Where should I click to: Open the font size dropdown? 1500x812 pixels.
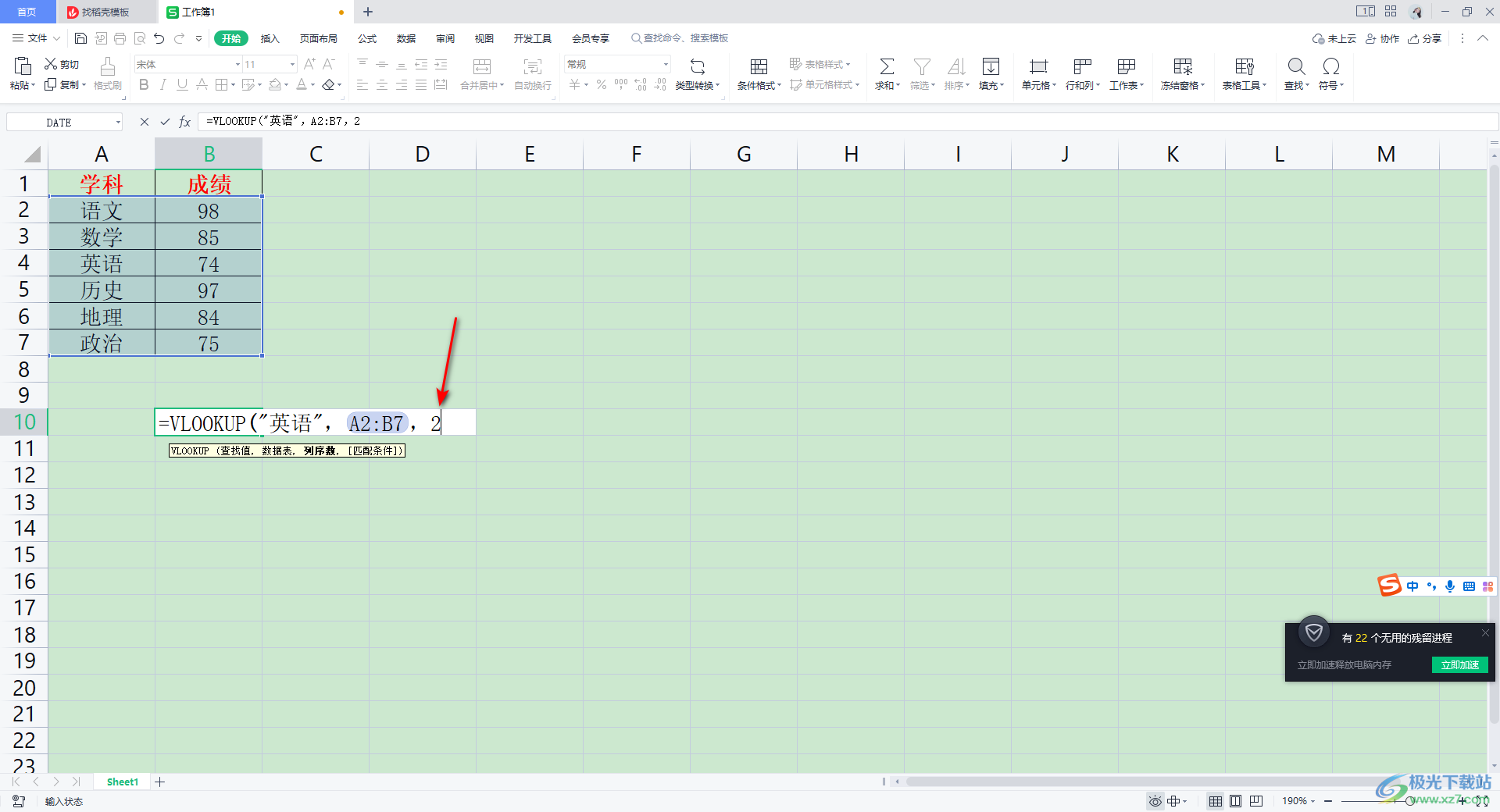[292, 64]
